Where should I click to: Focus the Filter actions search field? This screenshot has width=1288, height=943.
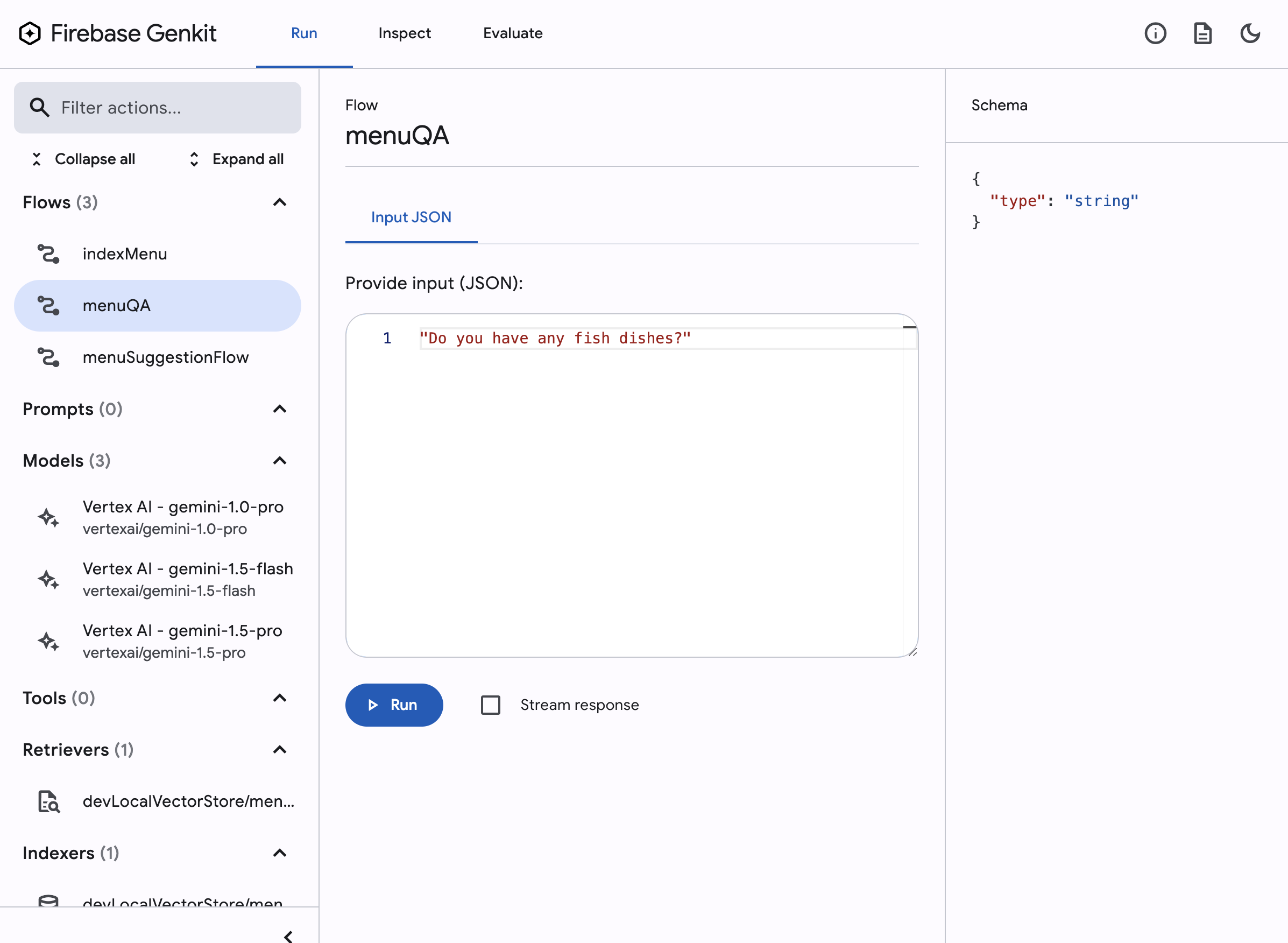pos(158,107)
